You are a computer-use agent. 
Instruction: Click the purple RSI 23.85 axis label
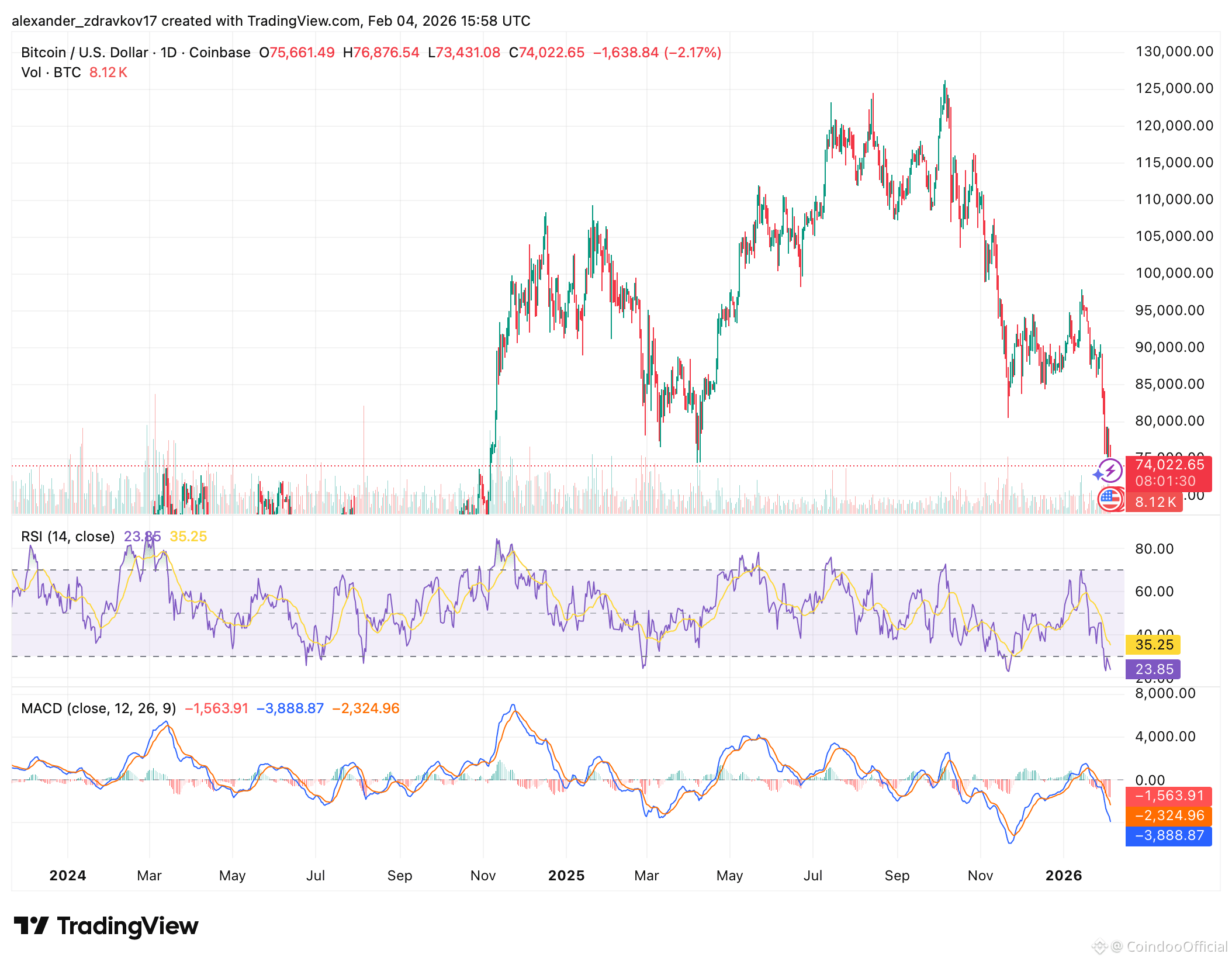(1153, 669)
